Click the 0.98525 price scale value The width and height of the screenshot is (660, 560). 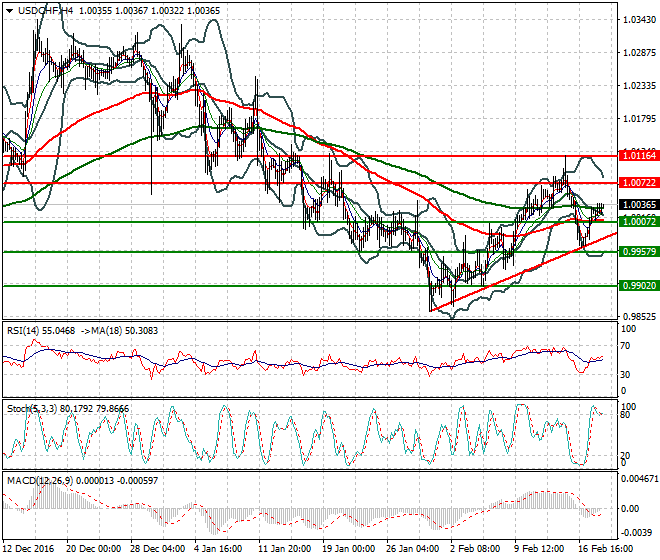(639, 317)
